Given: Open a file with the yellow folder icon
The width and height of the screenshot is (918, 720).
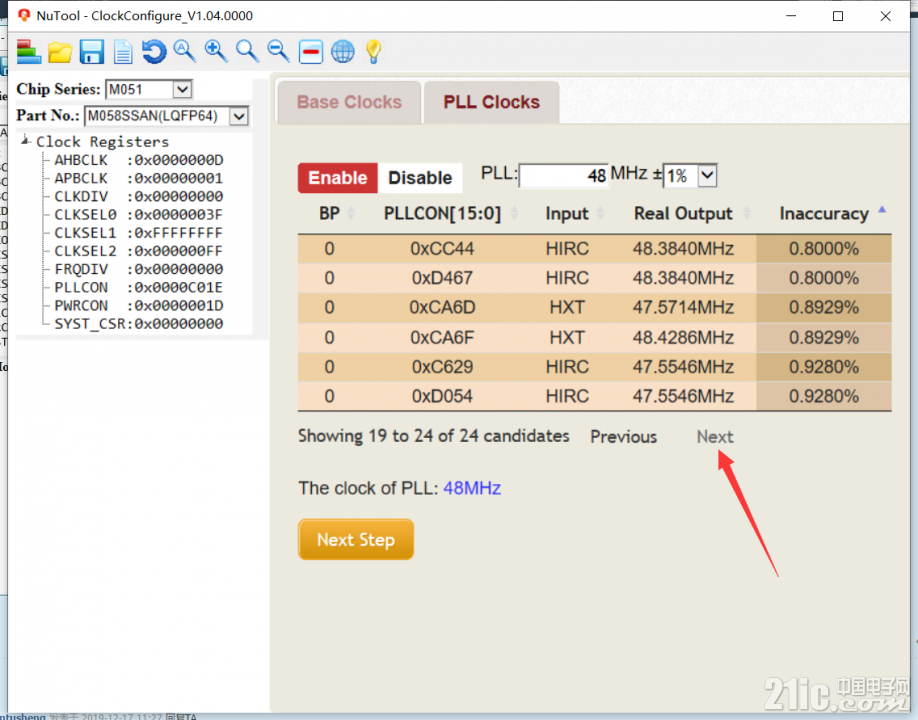Looking at the screenshot, I should tap(60, 52).
